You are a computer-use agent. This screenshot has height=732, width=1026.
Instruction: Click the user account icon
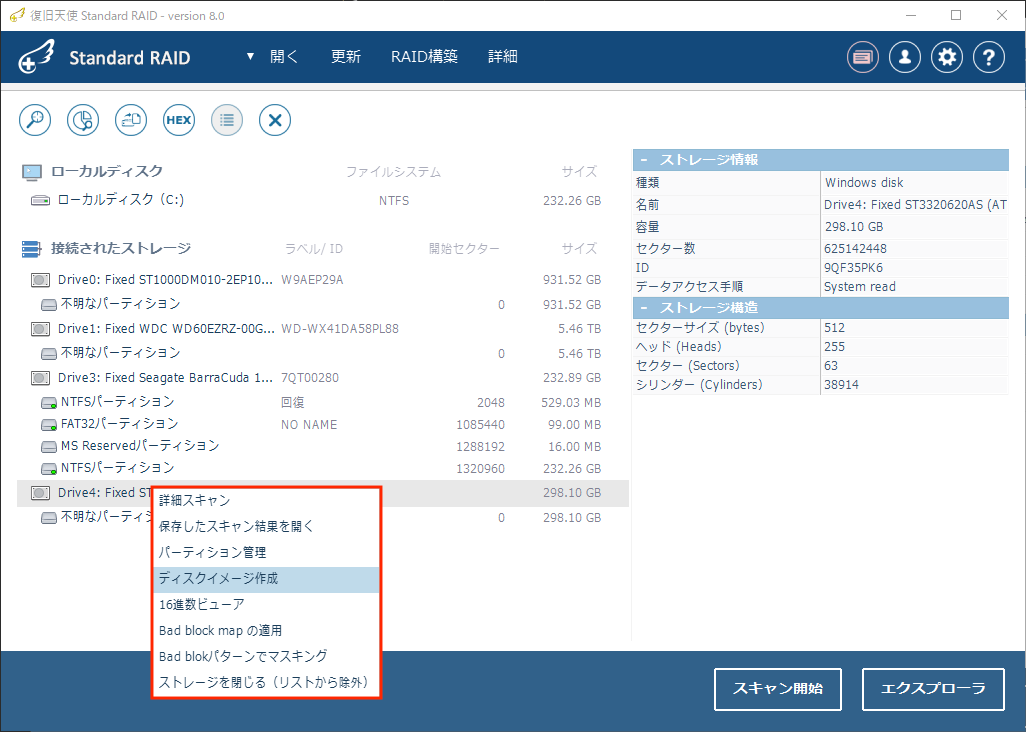(x=905, y=58)
